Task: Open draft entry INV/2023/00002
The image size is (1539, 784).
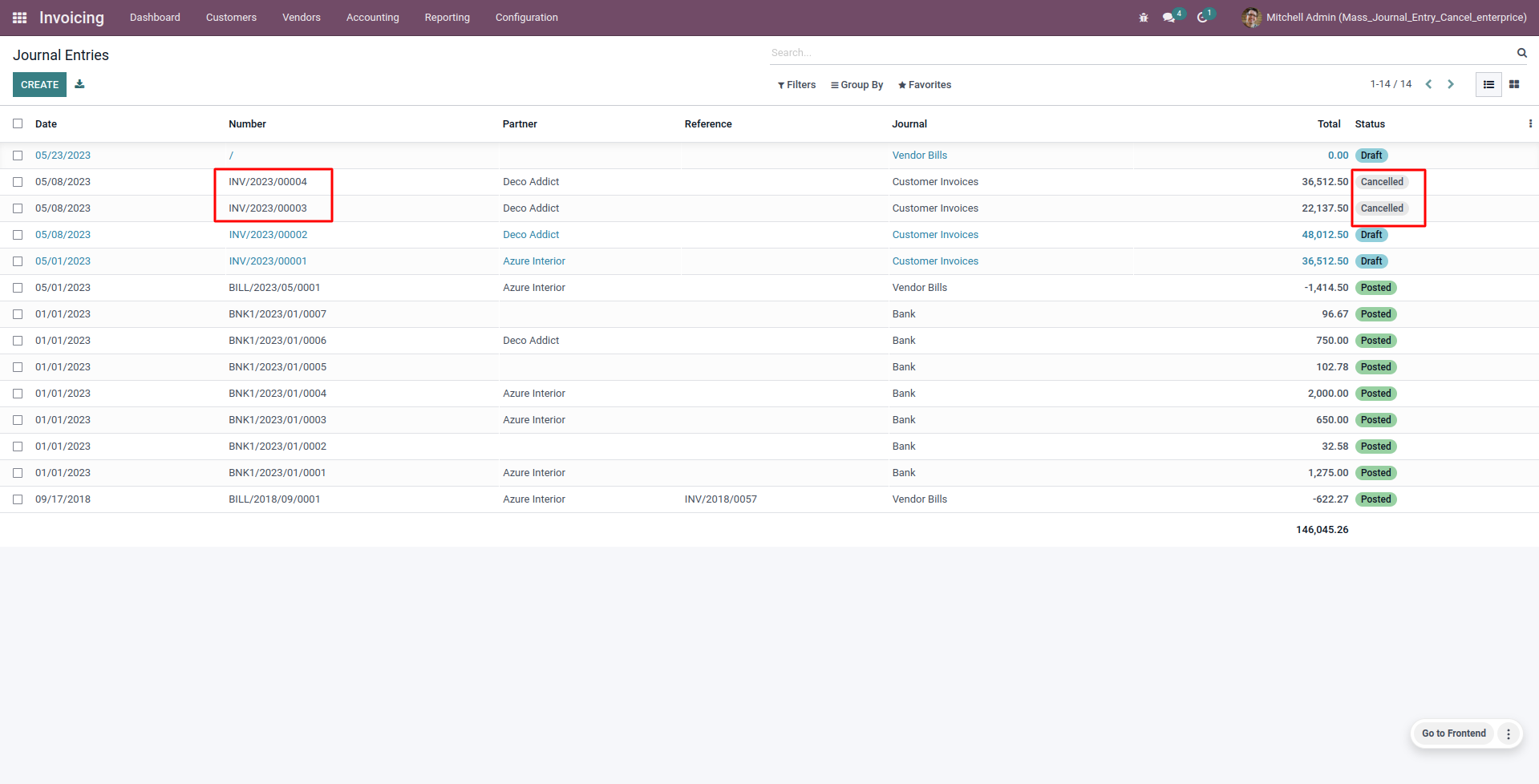Action: (268, 235)
